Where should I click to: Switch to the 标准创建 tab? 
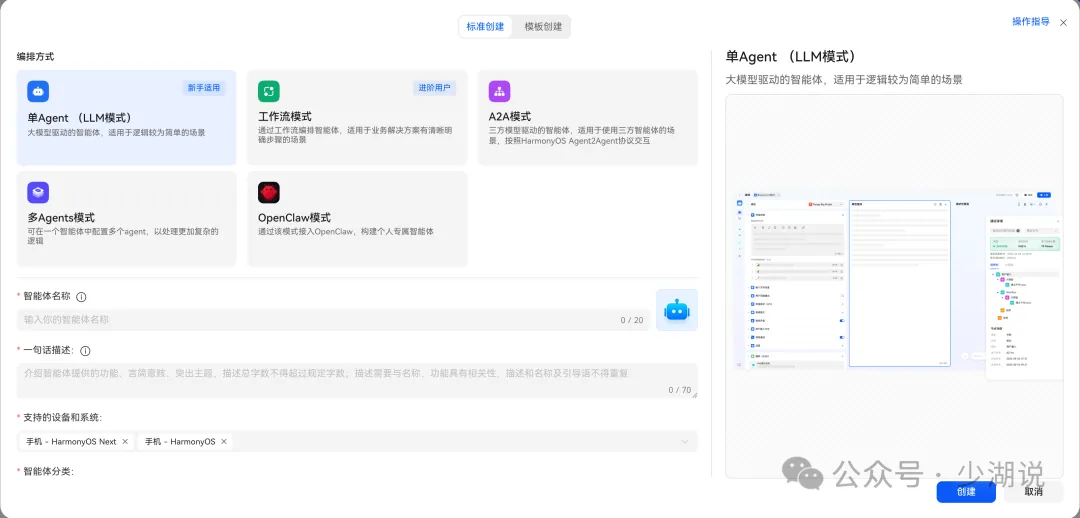pyautogui.click(x=486, y=27)
